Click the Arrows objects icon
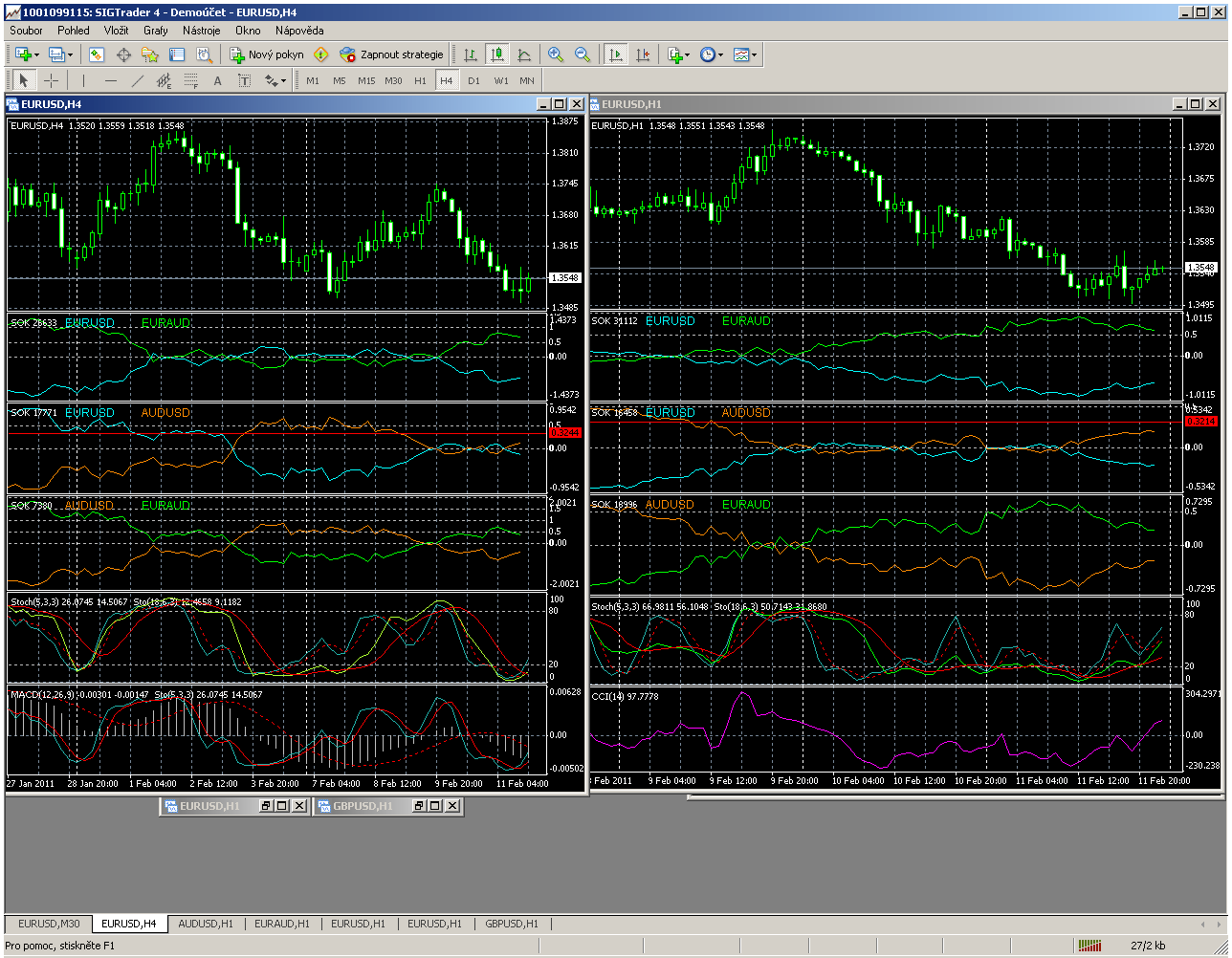The height and width of the screenshot is (958, 1232). pos(271,80)
